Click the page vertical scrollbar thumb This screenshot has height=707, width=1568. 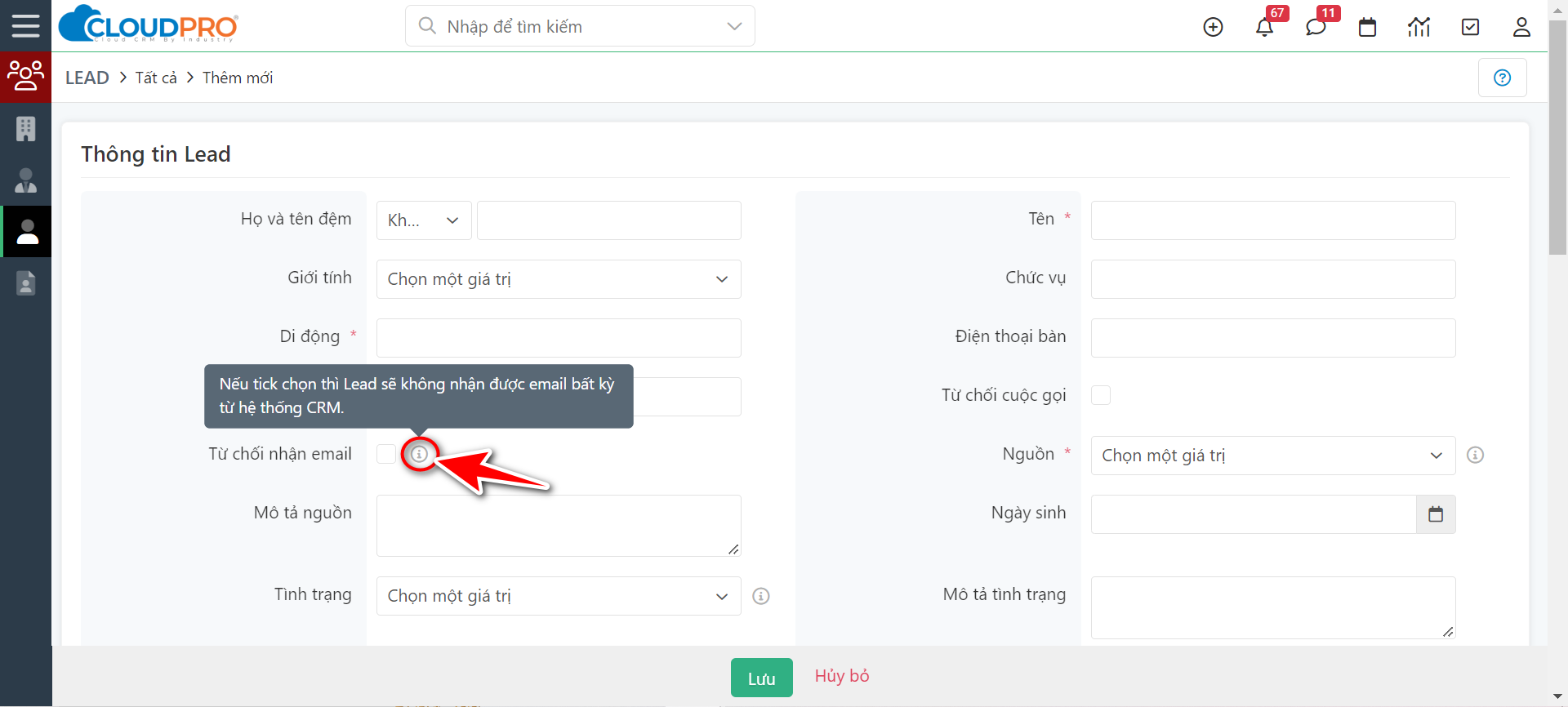1558,139
